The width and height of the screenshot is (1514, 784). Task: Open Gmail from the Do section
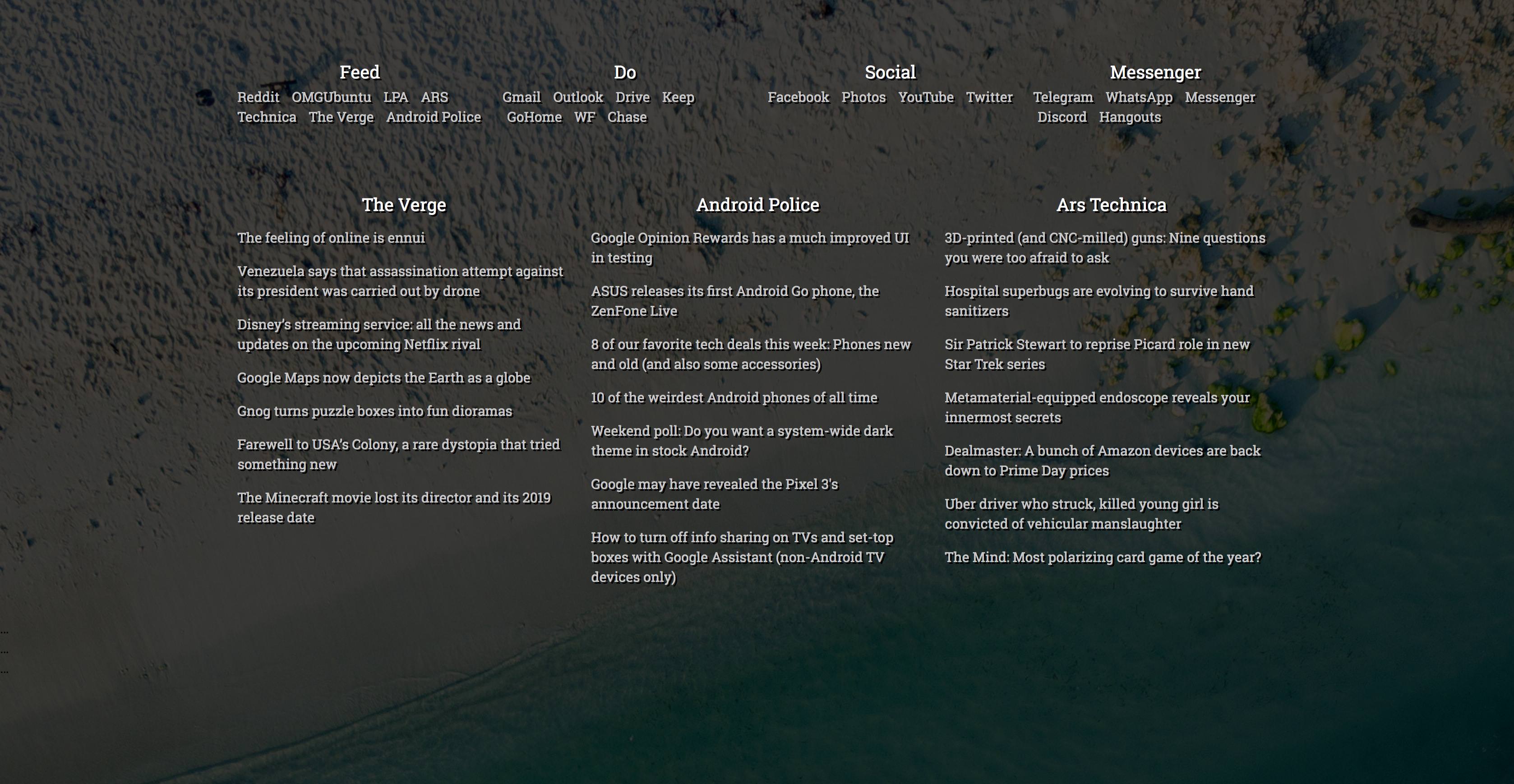pos(521,97)
